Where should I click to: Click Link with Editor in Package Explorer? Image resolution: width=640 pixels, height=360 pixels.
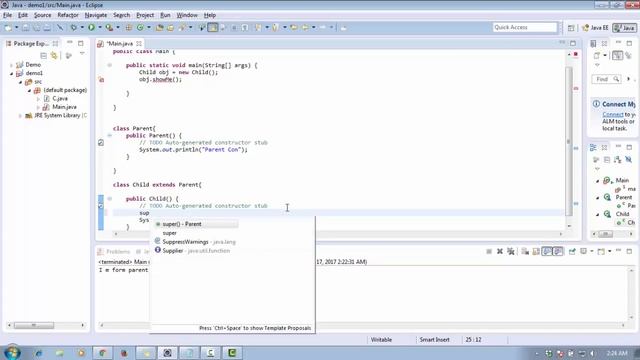54,55
